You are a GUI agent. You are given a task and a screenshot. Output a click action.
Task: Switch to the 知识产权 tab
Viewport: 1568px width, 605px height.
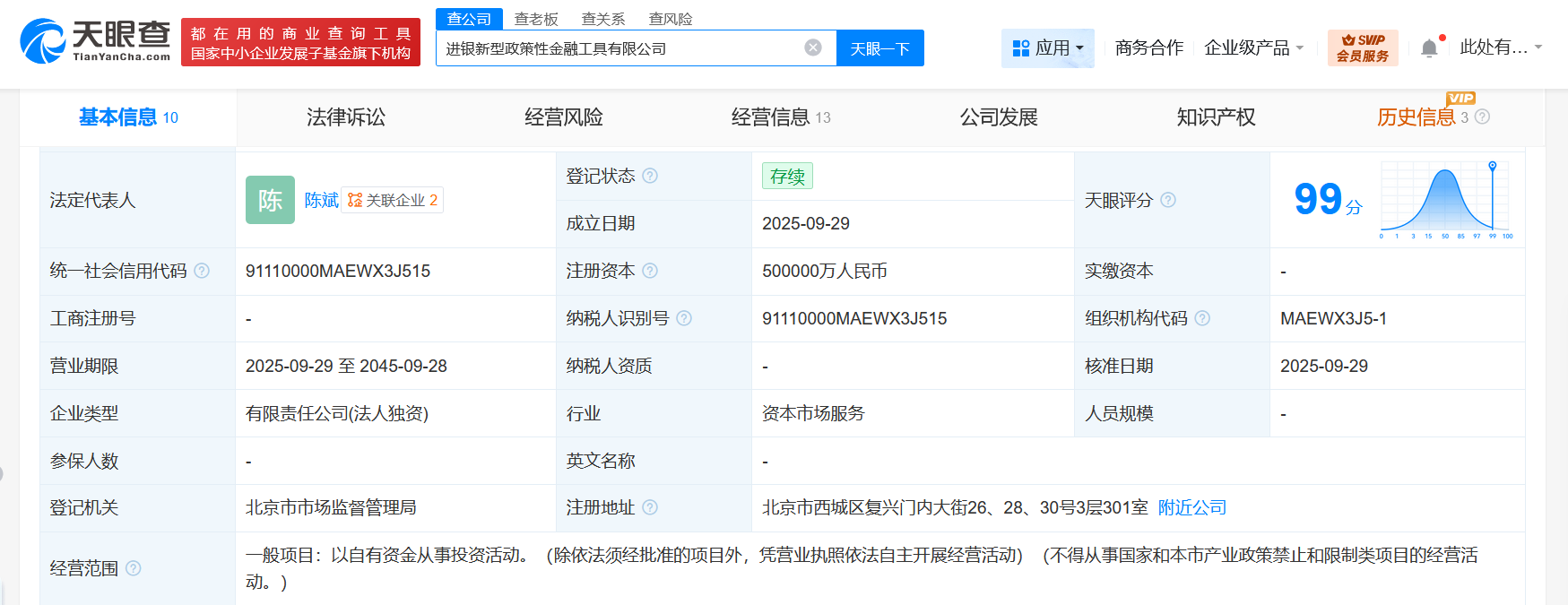pos(1216,117)
